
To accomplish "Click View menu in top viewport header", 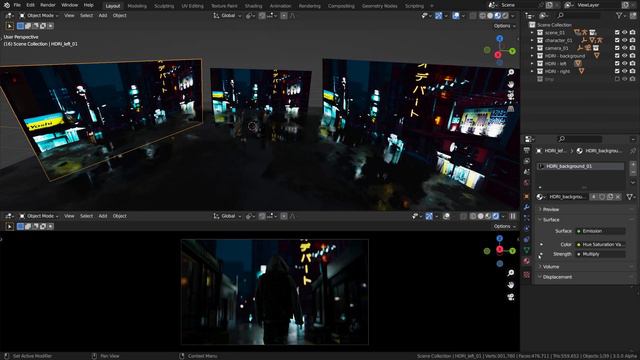I will pos(69,16).
